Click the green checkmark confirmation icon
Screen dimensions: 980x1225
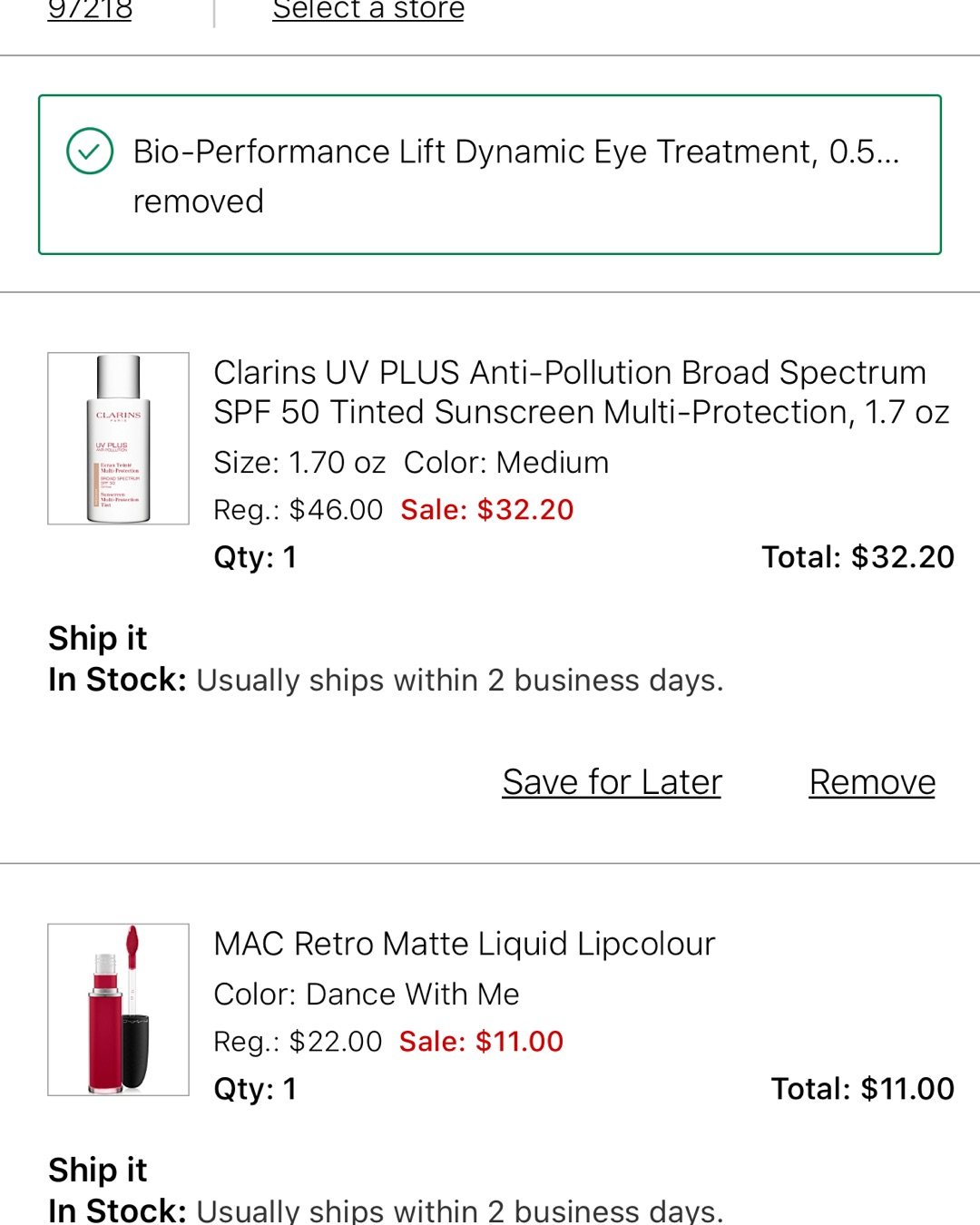[90, 152]
